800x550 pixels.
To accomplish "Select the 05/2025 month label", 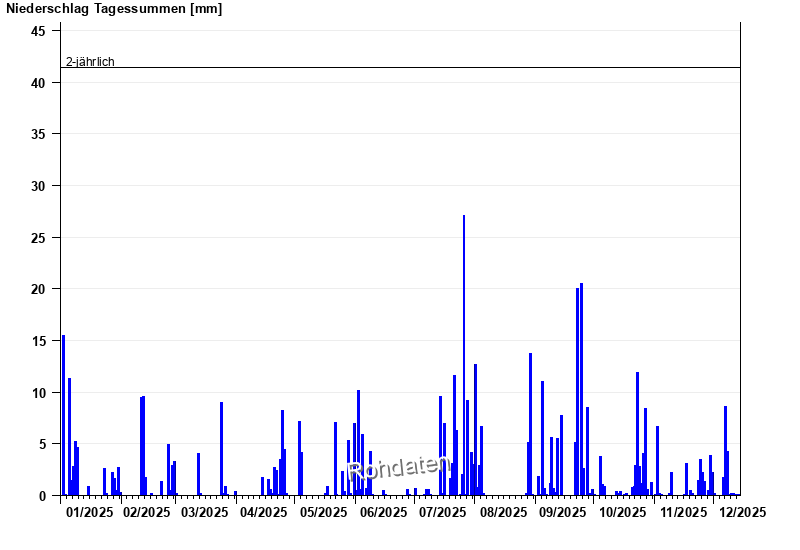I will pos(324,513).
